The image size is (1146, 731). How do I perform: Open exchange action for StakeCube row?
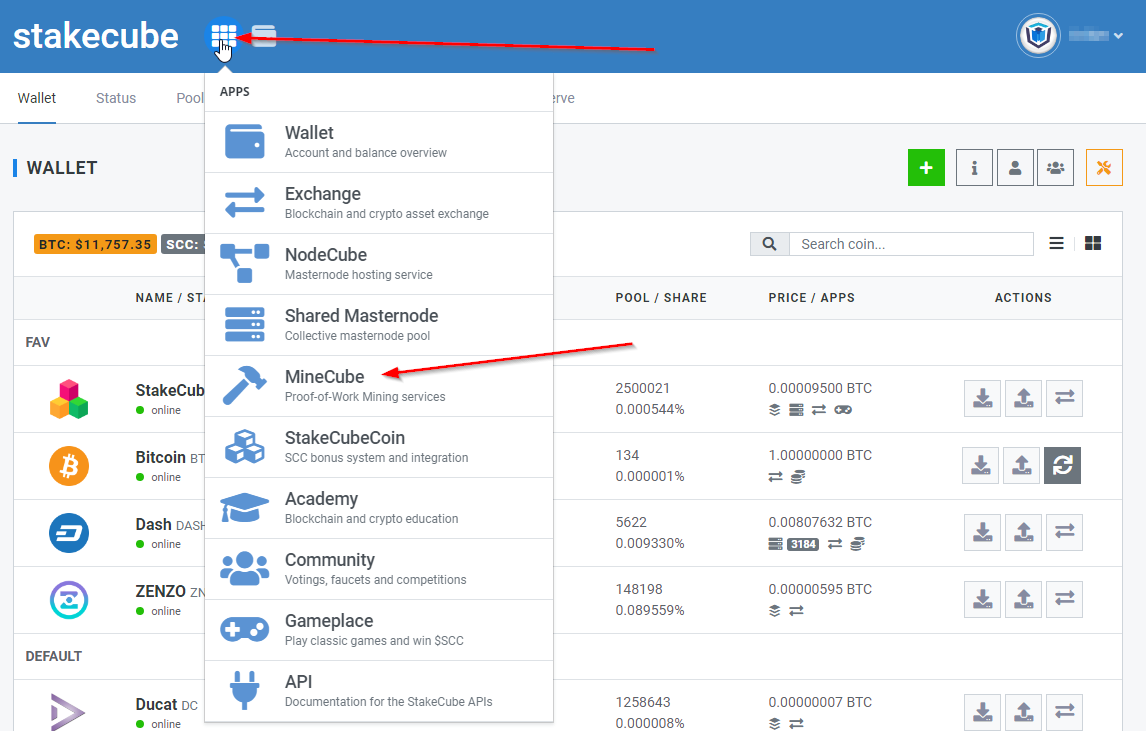point(1064,398)
